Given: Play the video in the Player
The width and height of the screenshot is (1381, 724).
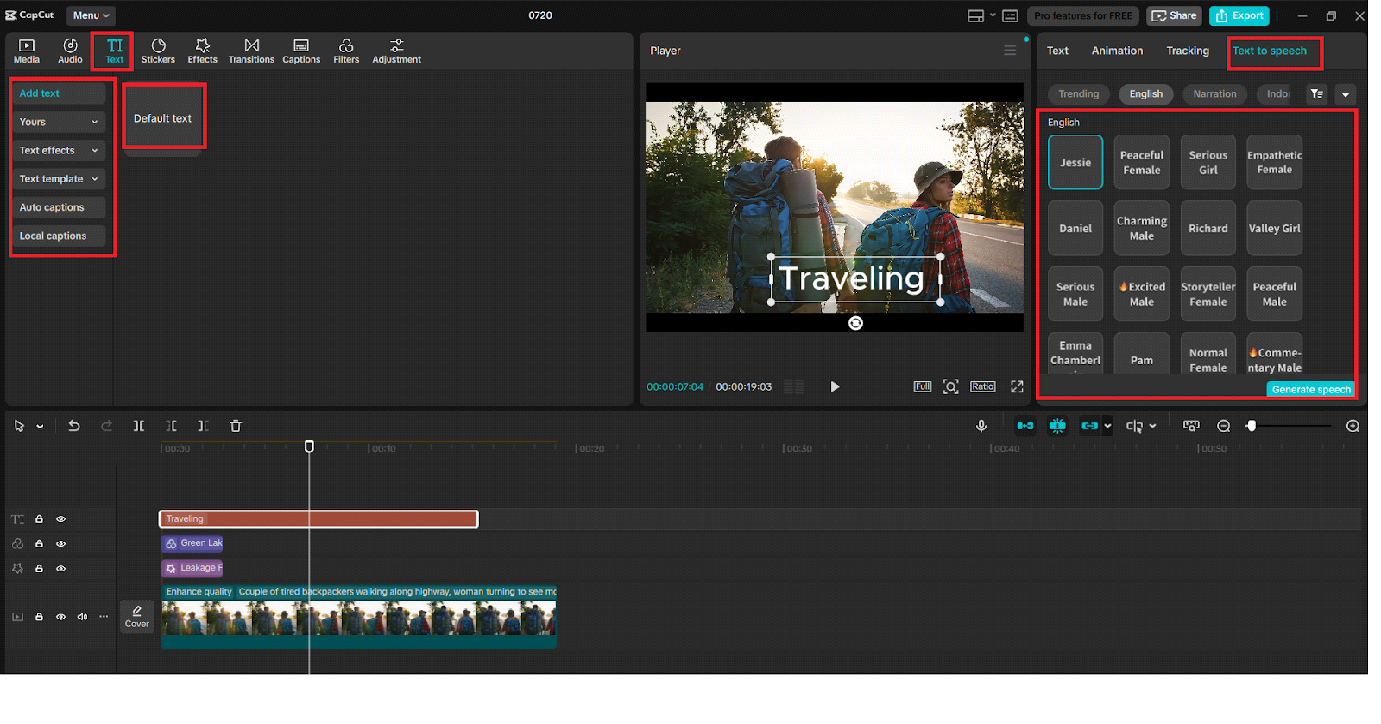Looking at the screenshot, I should [x=835, y=387].
